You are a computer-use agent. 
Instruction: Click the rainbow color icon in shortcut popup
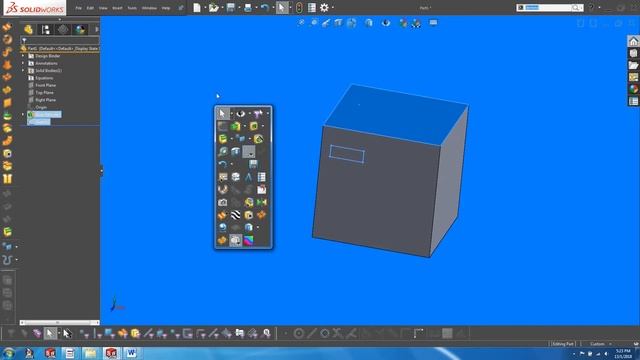pos(248,240)
